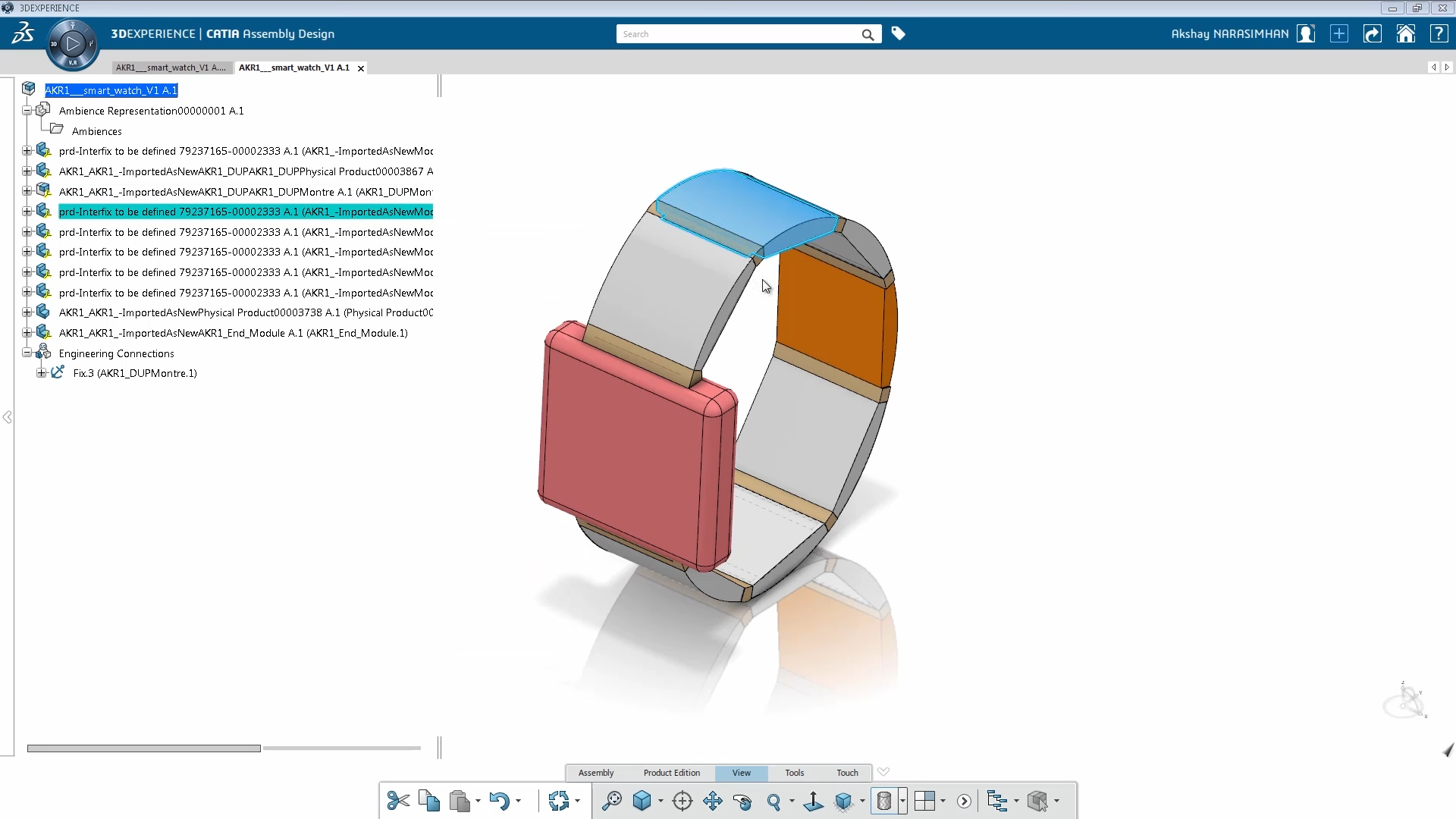Open the Product Edition tab
Viewport: 1456px width, 819px height.
click(671, 773)
